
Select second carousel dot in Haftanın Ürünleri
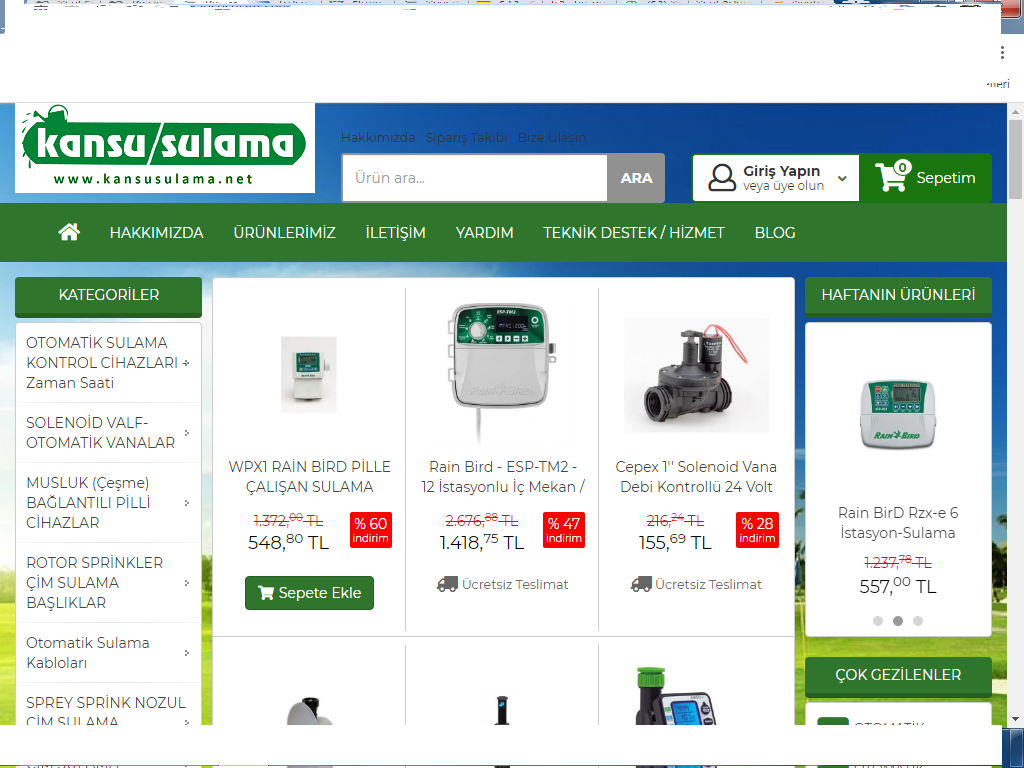point(898,621)
